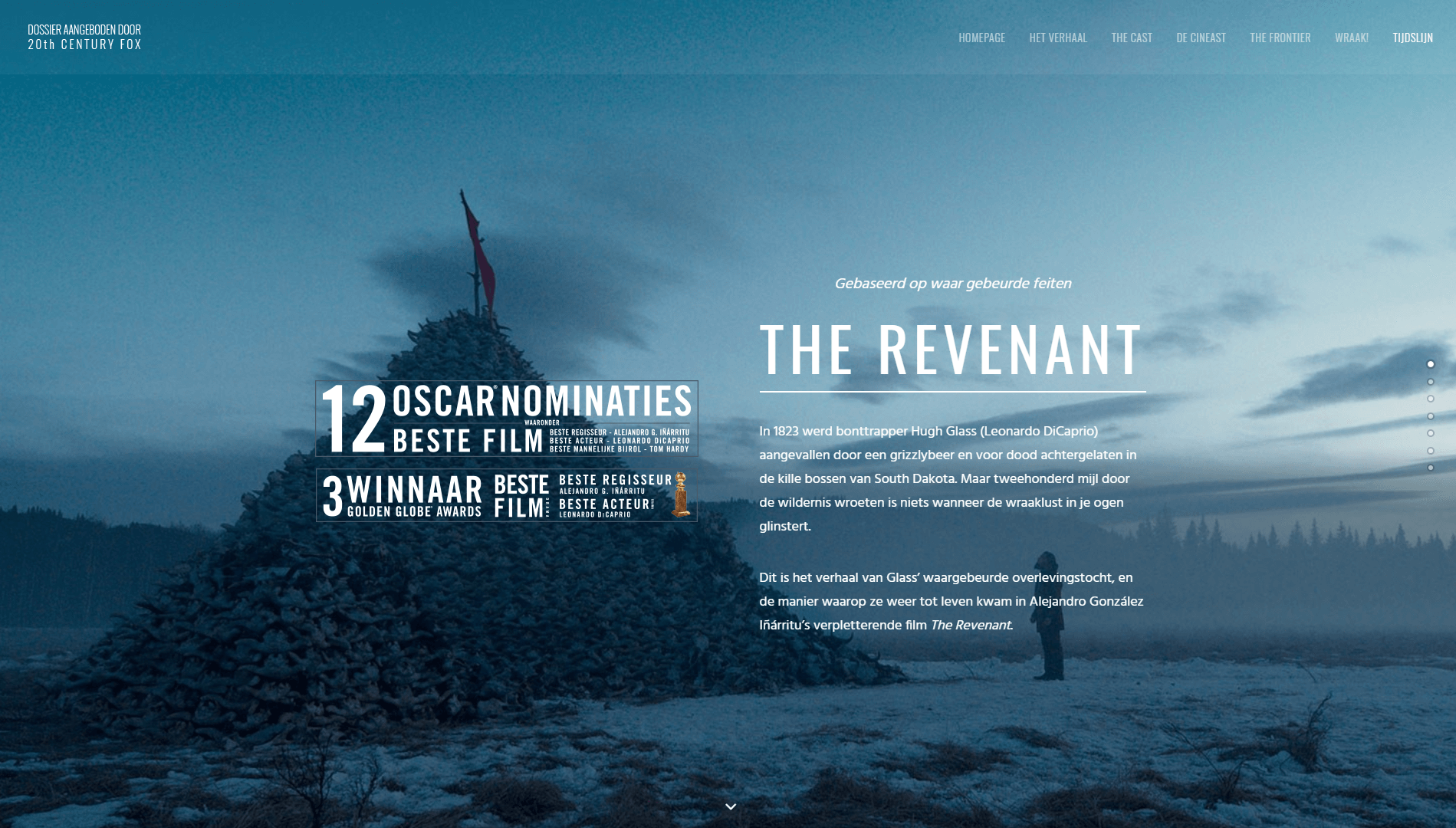Jump to seventh section dot
This screenshot has width=1456, height=828.
(1430, 468)
